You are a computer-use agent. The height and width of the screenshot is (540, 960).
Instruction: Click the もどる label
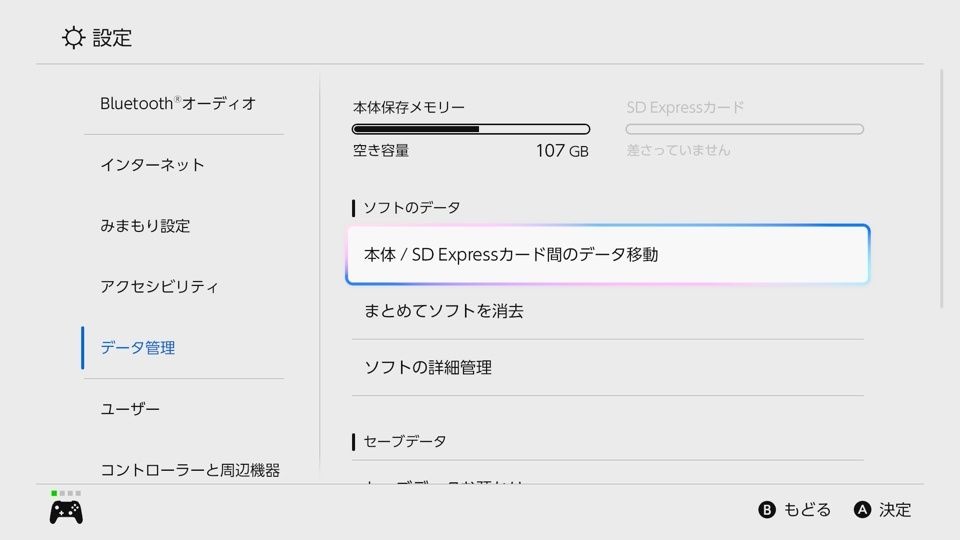coord(807,510)
